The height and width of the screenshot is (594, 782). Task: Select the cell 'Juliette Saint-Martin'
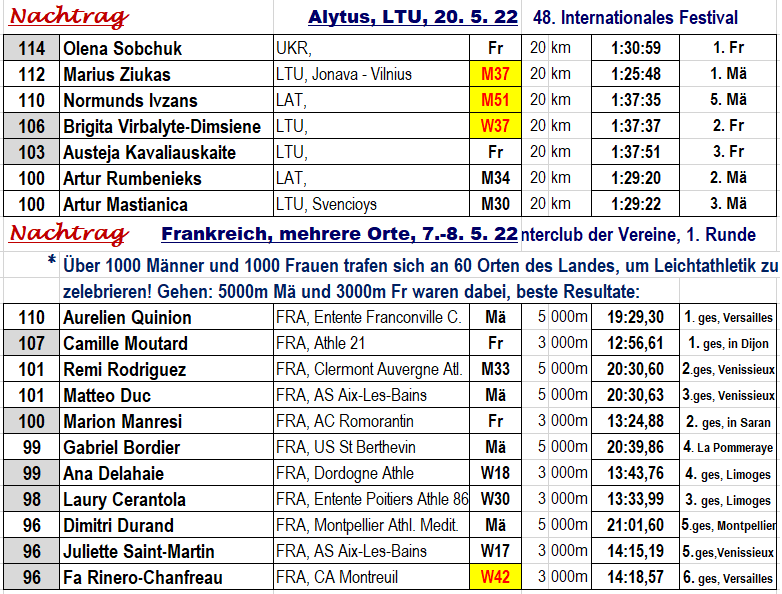[166, 551]
